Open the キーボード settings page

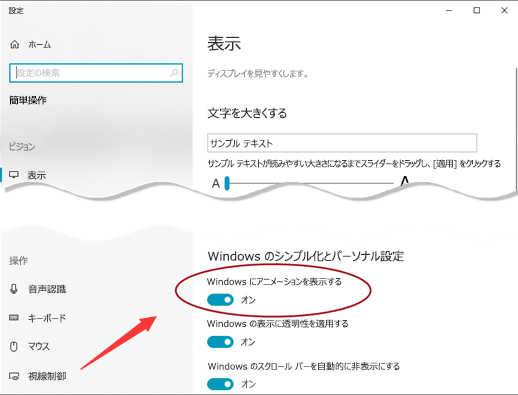[47, 318]
